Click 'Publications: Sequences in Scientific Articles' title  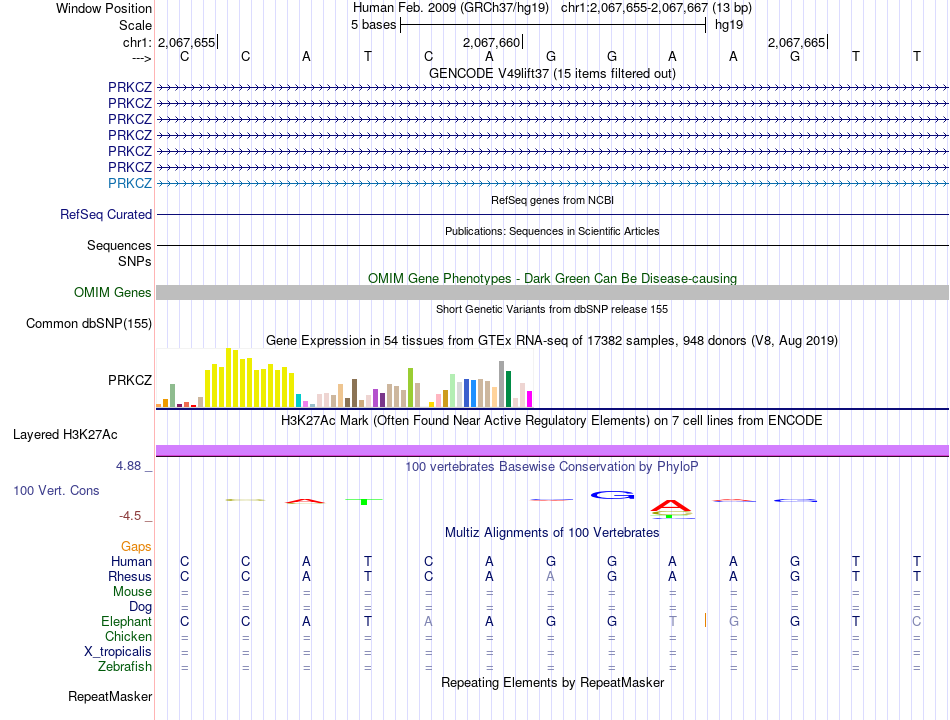552,231
